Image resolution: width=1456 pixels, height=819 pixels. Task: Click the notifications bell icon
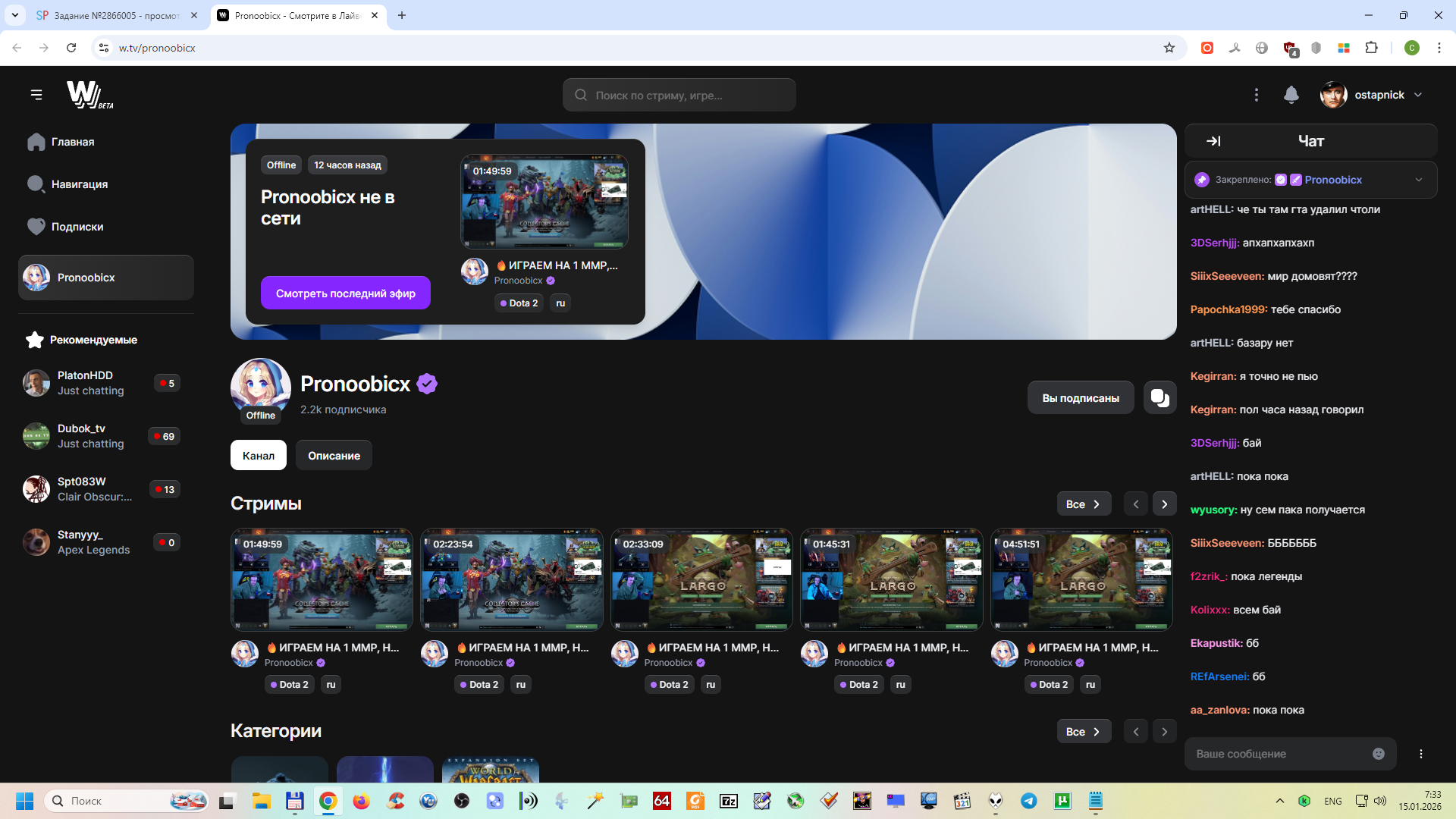click(x=1291, y=95)
